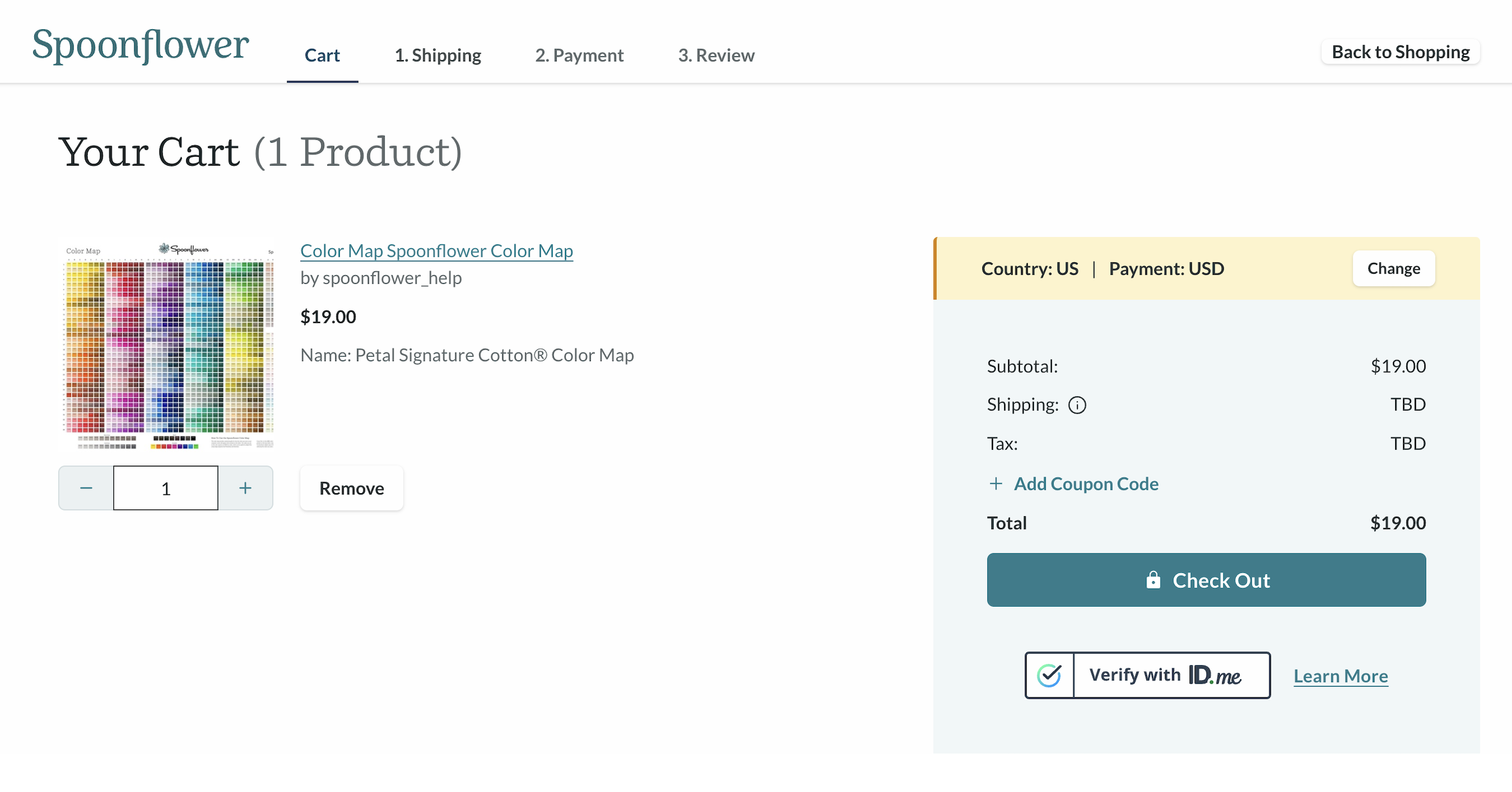The width and height of the screenshot is (1512, 792).
Task: Click the Shipping 'TBD' value
Action: (x=1408, y=404)
